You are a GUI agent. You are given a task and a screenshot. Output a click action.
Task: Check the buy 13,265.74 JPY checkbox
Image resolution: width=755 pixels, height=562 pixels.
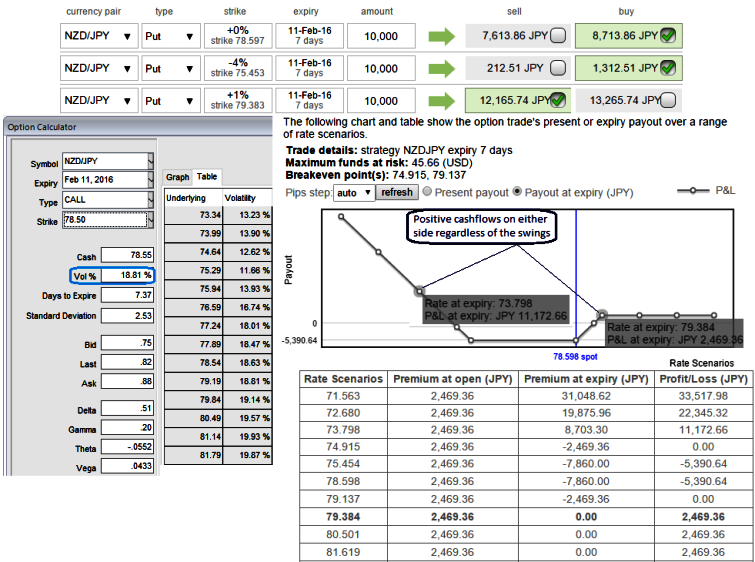667,100
